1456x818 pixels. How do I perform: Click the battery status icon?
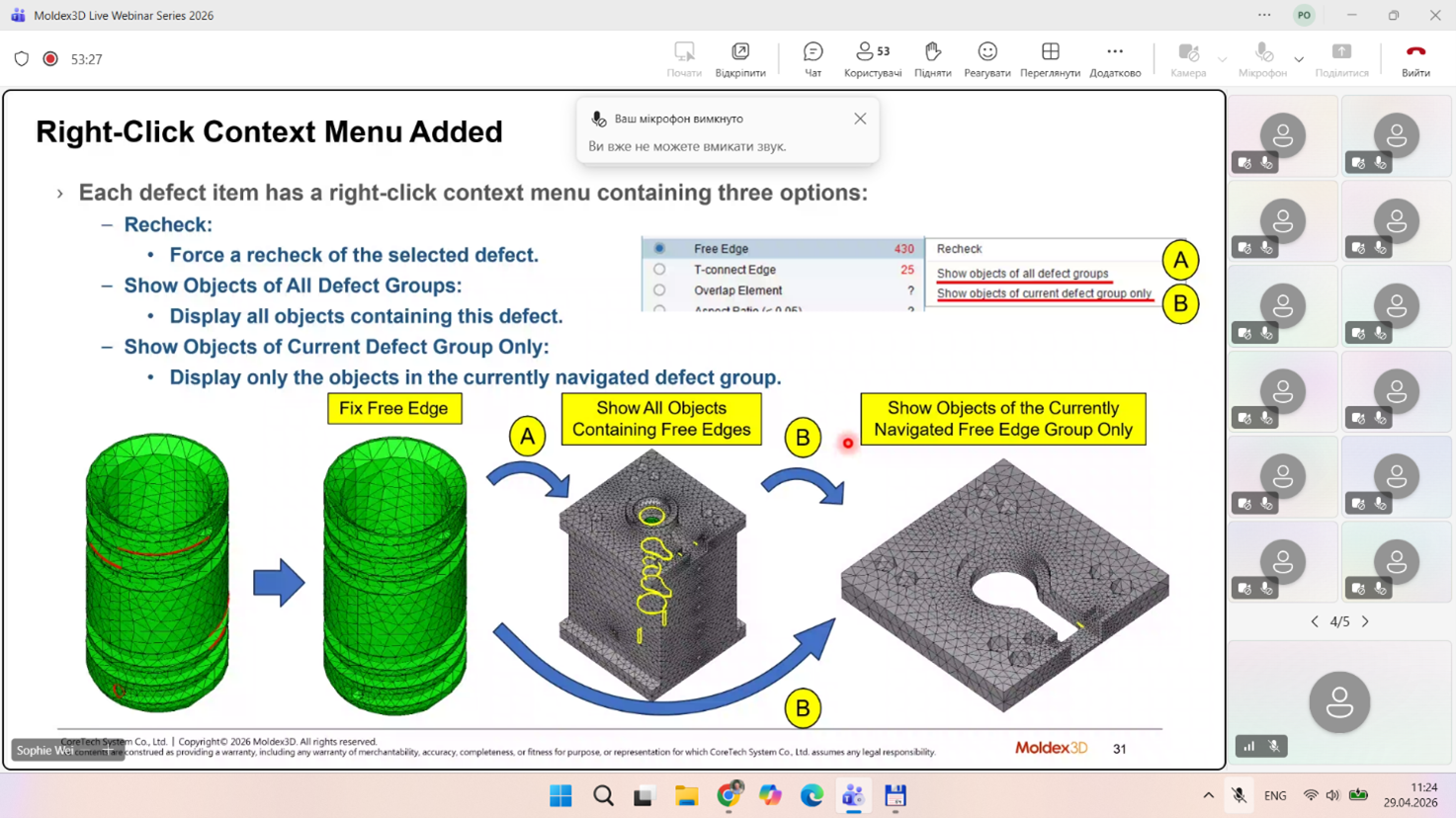1358,795
